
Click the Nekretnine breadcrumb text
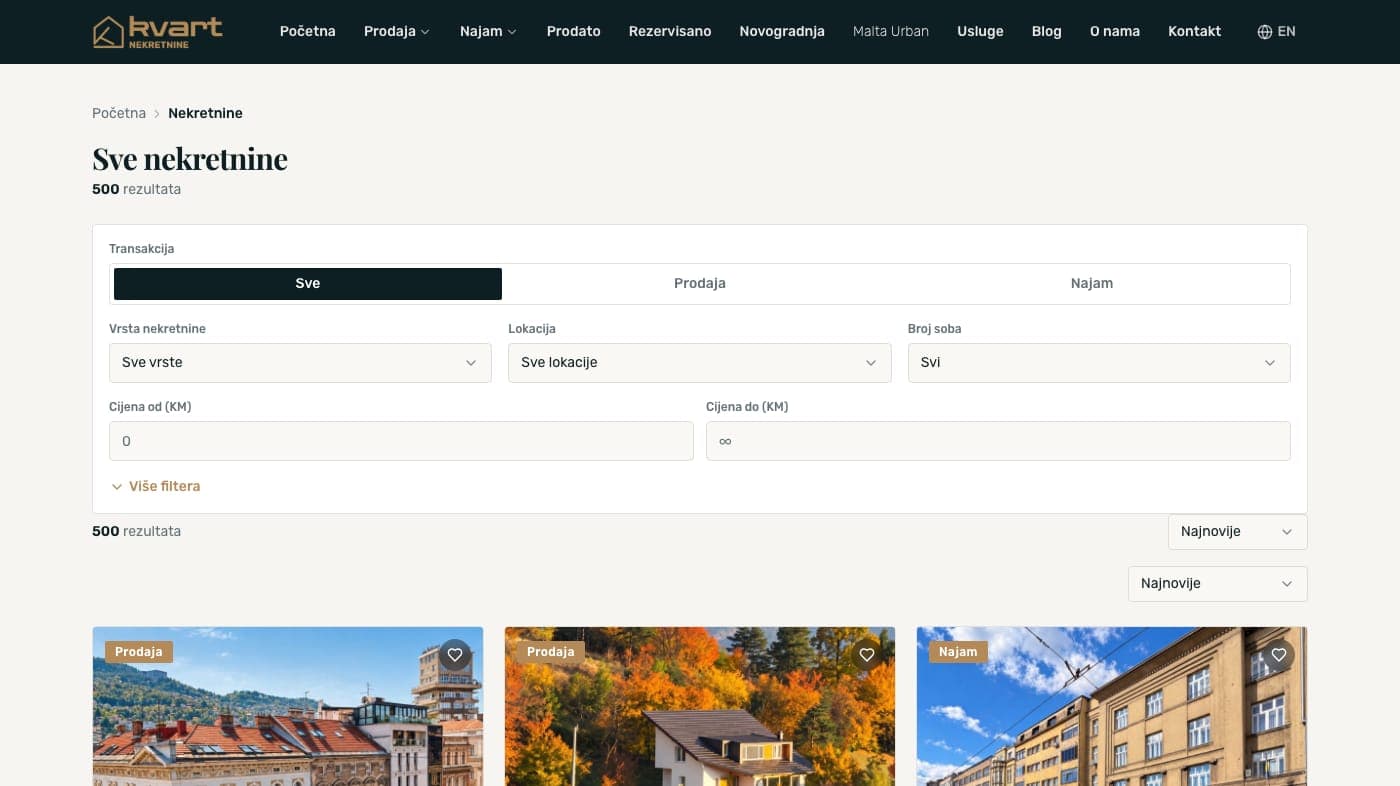(x=205, y=114)
